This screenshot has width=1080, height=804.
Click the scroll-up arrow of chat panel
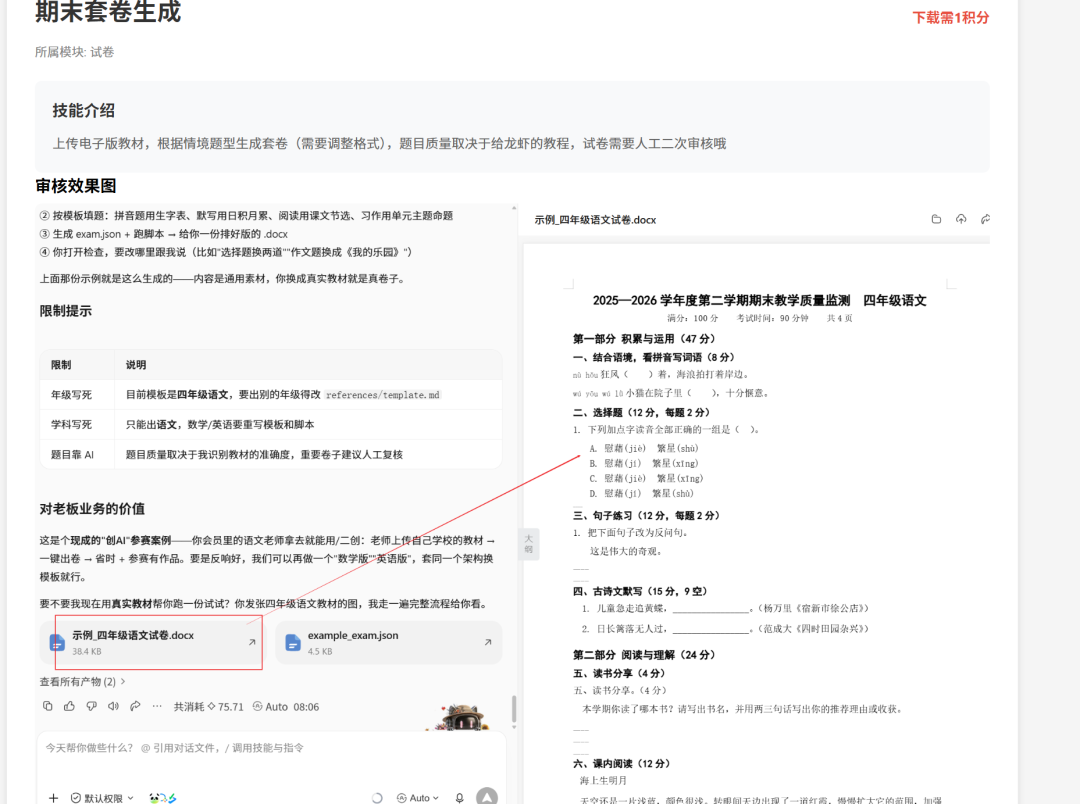point(514,207)
